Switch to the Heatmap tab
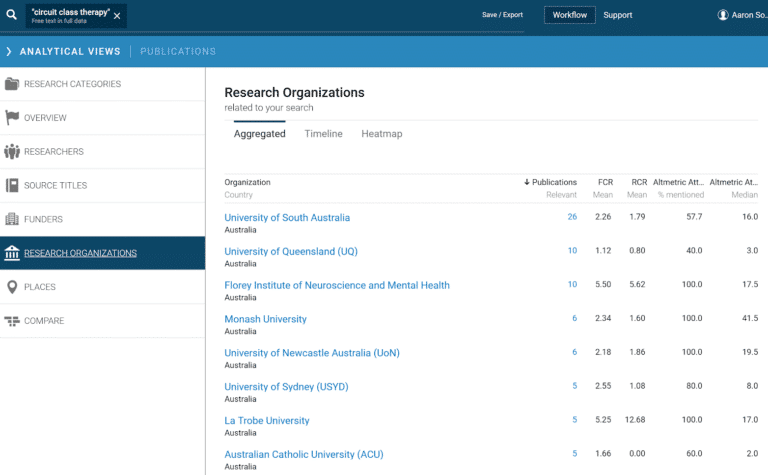Image resolution: width=768 pixels, height=475 pixels. (x=382, y=134)
